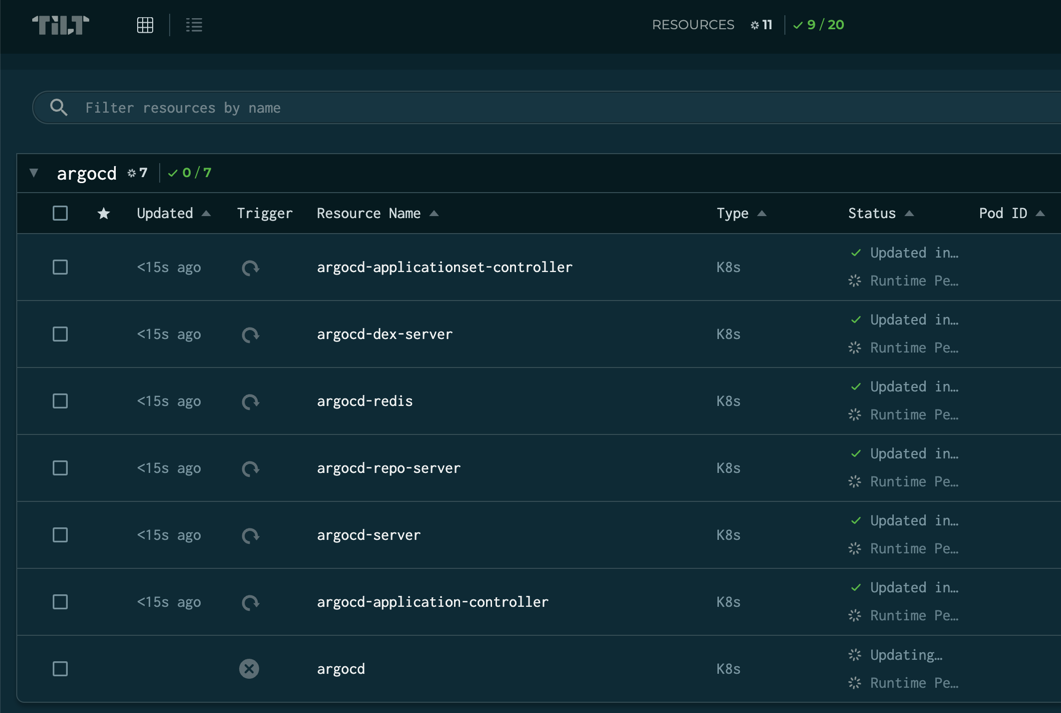
Task: Trigger update for argocd-repo-server
Action: (x=250, y=469)
